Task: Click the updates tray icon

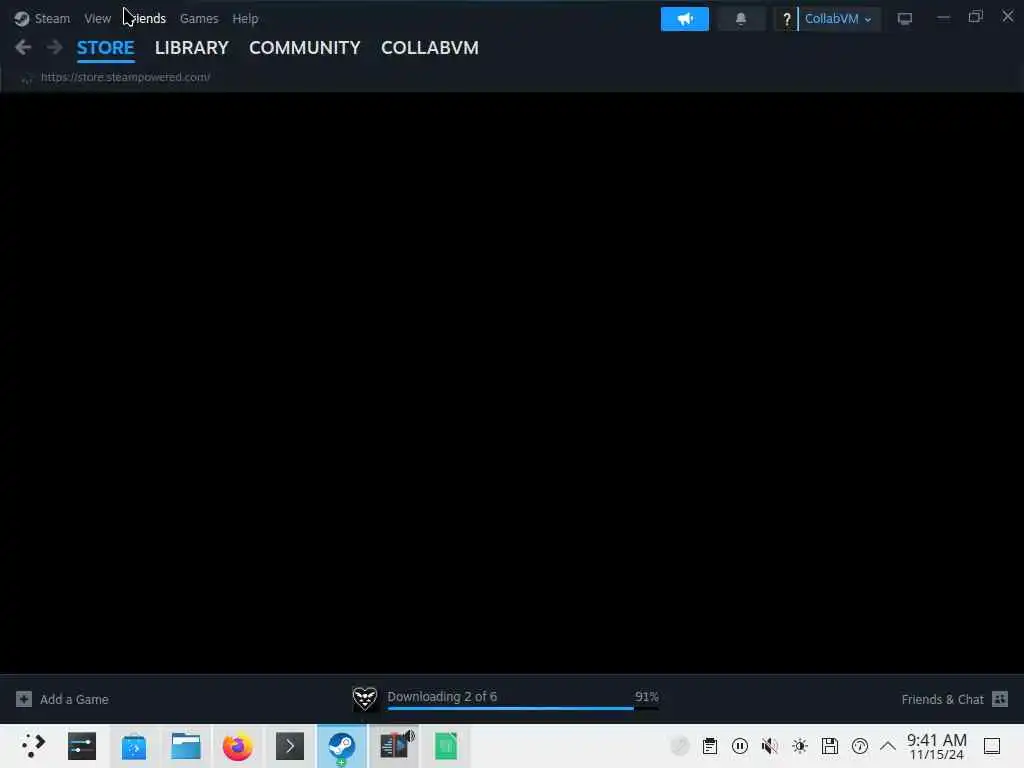Action: pyautogui.click(x=859, y=746)
